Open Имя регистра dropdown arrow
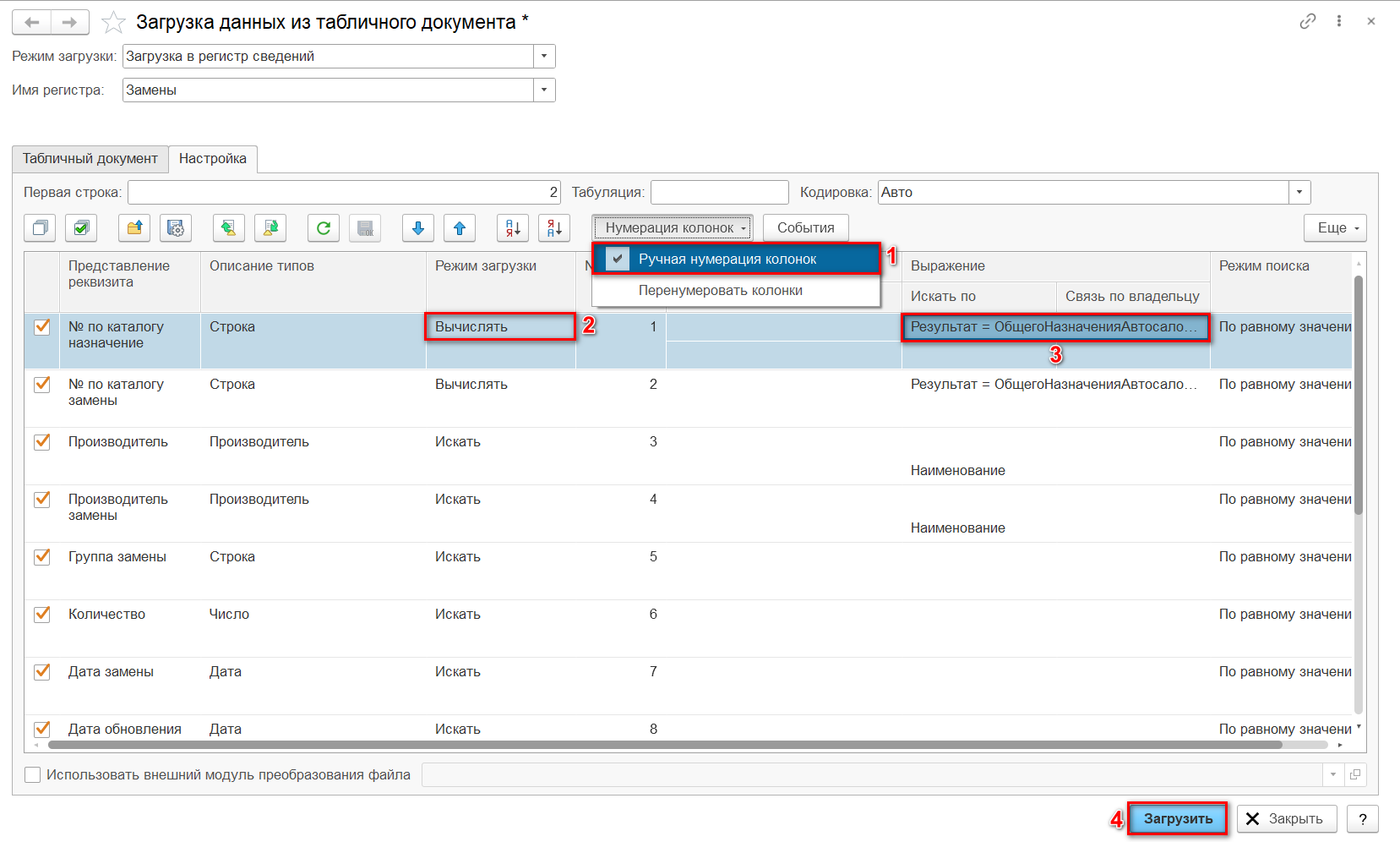 [544, 90]
